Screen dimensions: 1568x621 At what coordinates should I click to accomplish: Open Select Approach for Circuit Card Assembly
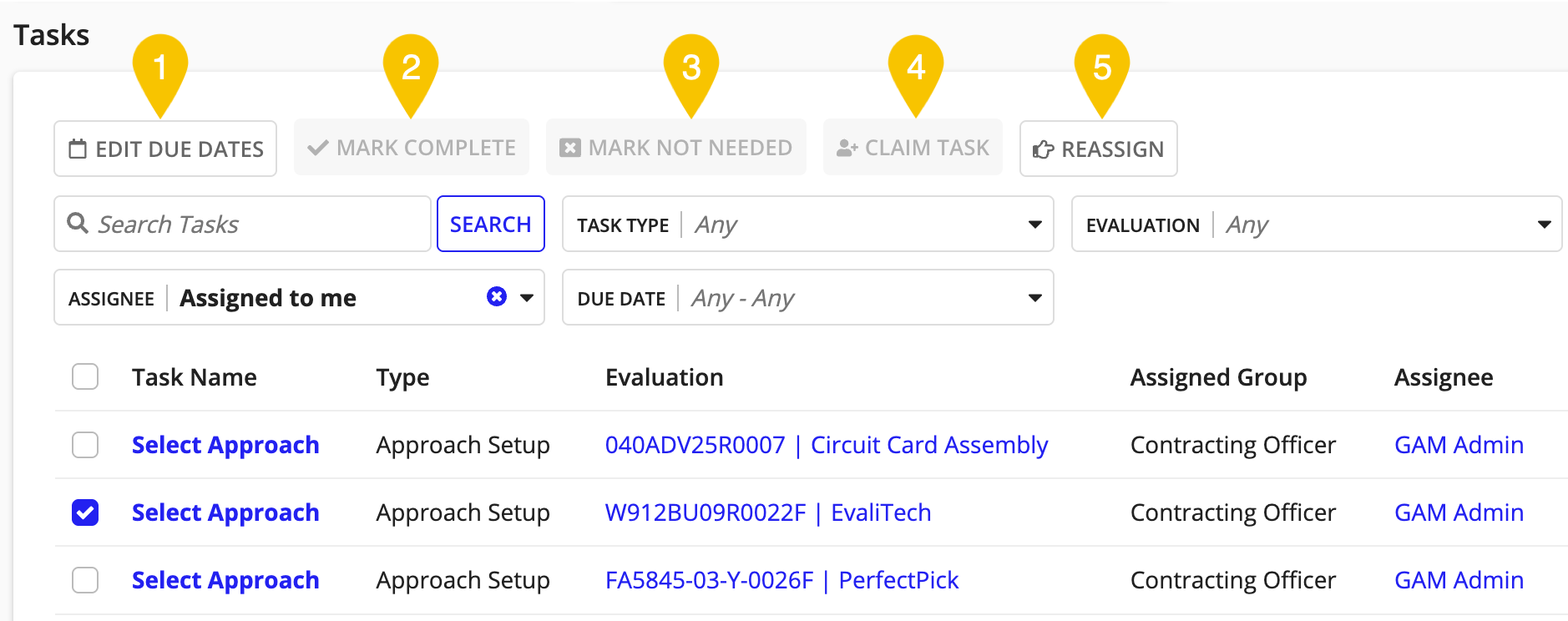[225, 445]
